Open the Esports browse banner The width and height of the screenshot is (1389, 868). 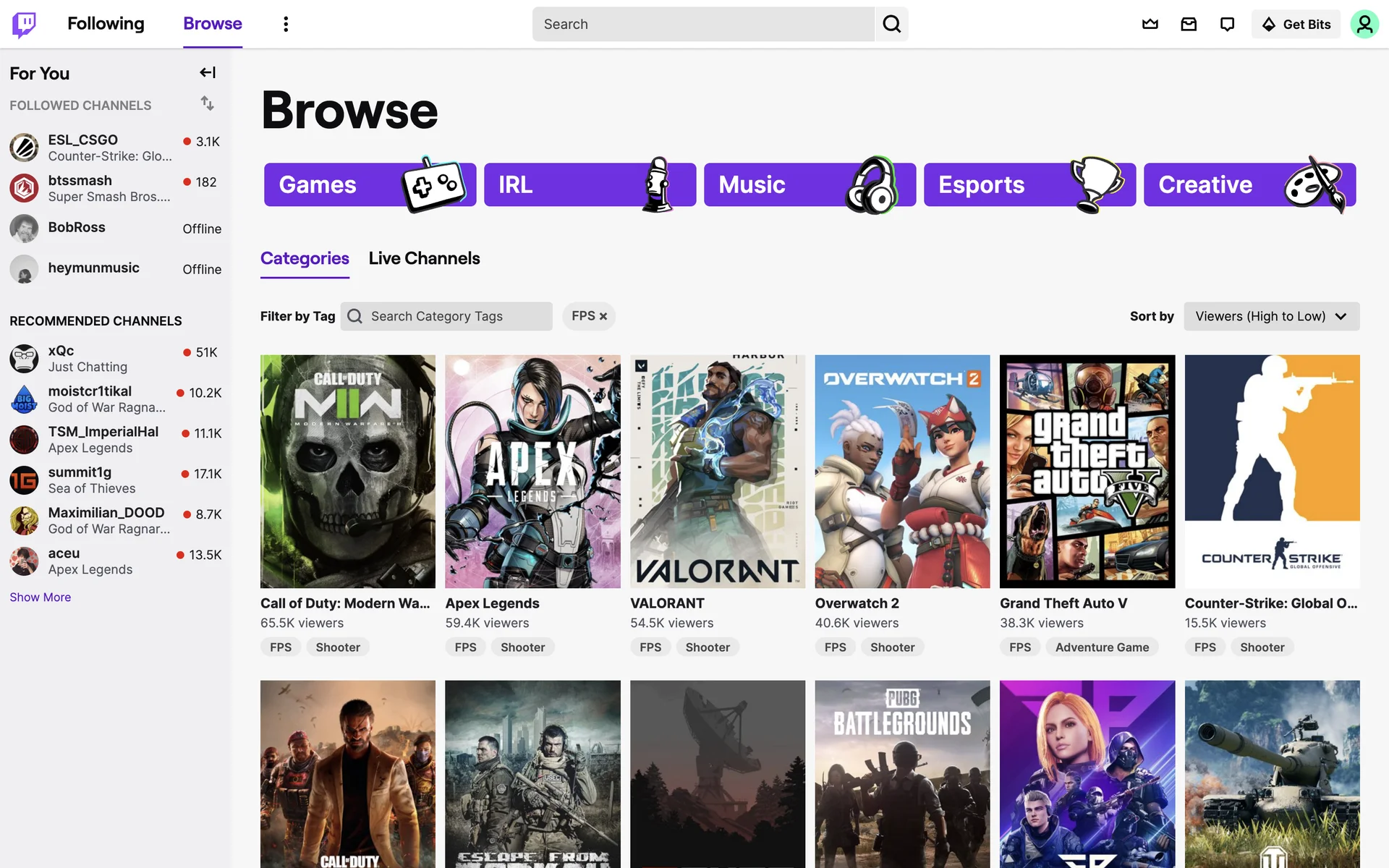(1029, 184)
